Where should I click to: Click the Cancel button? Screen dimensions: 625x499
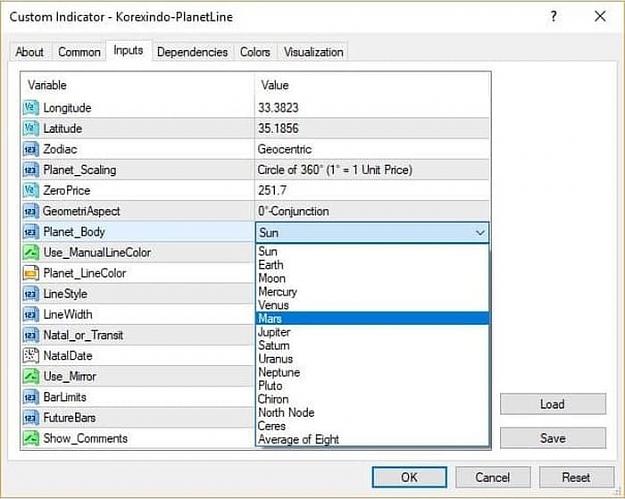(492, 477)
